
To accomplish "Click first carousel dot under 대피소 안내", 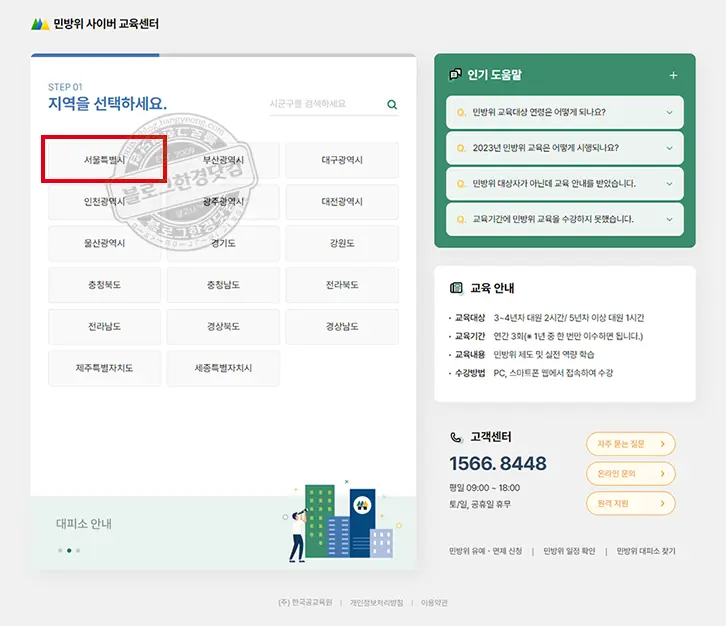I will pos(60,551).
